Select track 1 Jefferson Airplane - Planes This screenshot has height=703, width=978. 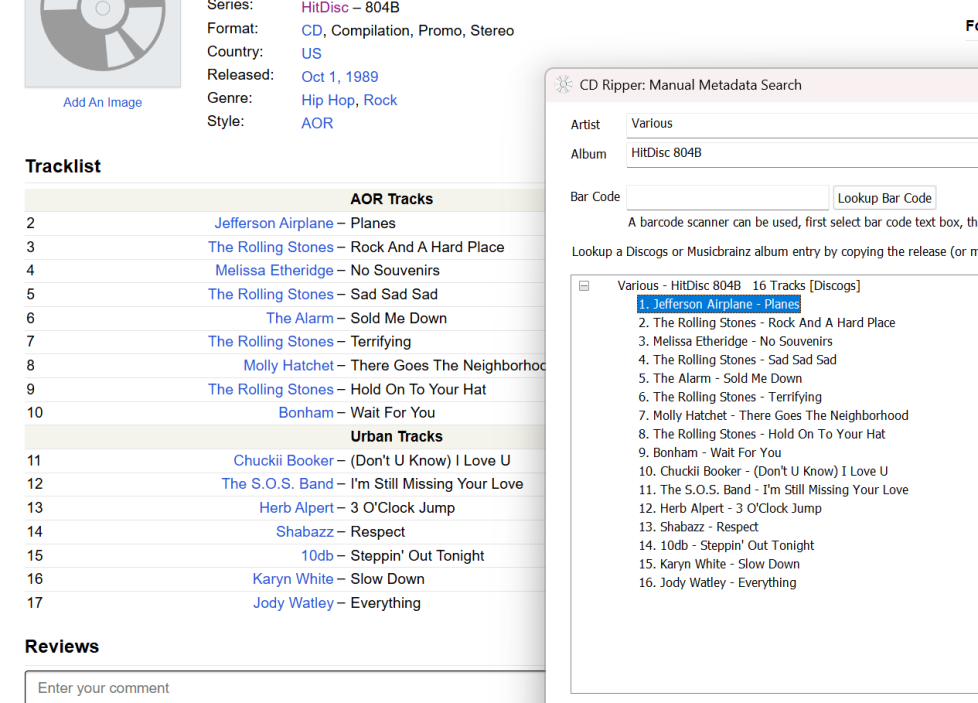(718, 304)
